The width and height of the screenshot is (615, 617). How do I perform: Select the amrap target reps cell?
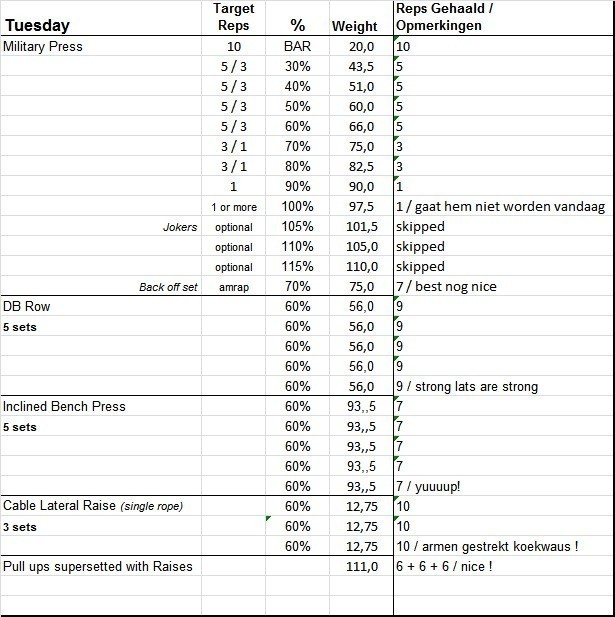tap(233, 287)
